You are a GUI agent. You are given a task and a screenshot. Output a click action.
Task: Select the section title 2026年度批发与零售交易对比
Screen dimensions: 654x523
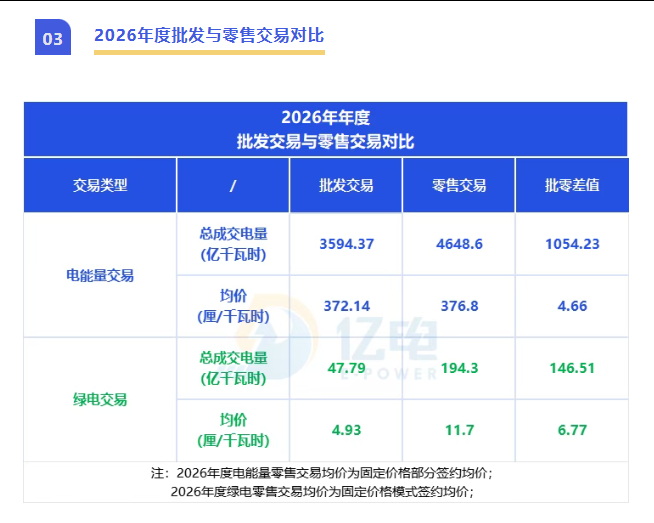click(209, 35)
